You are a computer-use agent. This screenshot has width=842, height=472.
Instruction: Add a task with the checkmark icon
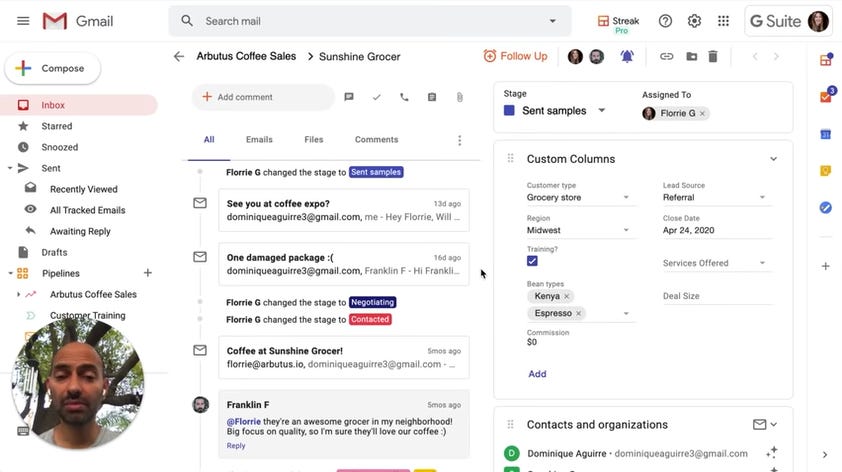[x=376, y=97]
